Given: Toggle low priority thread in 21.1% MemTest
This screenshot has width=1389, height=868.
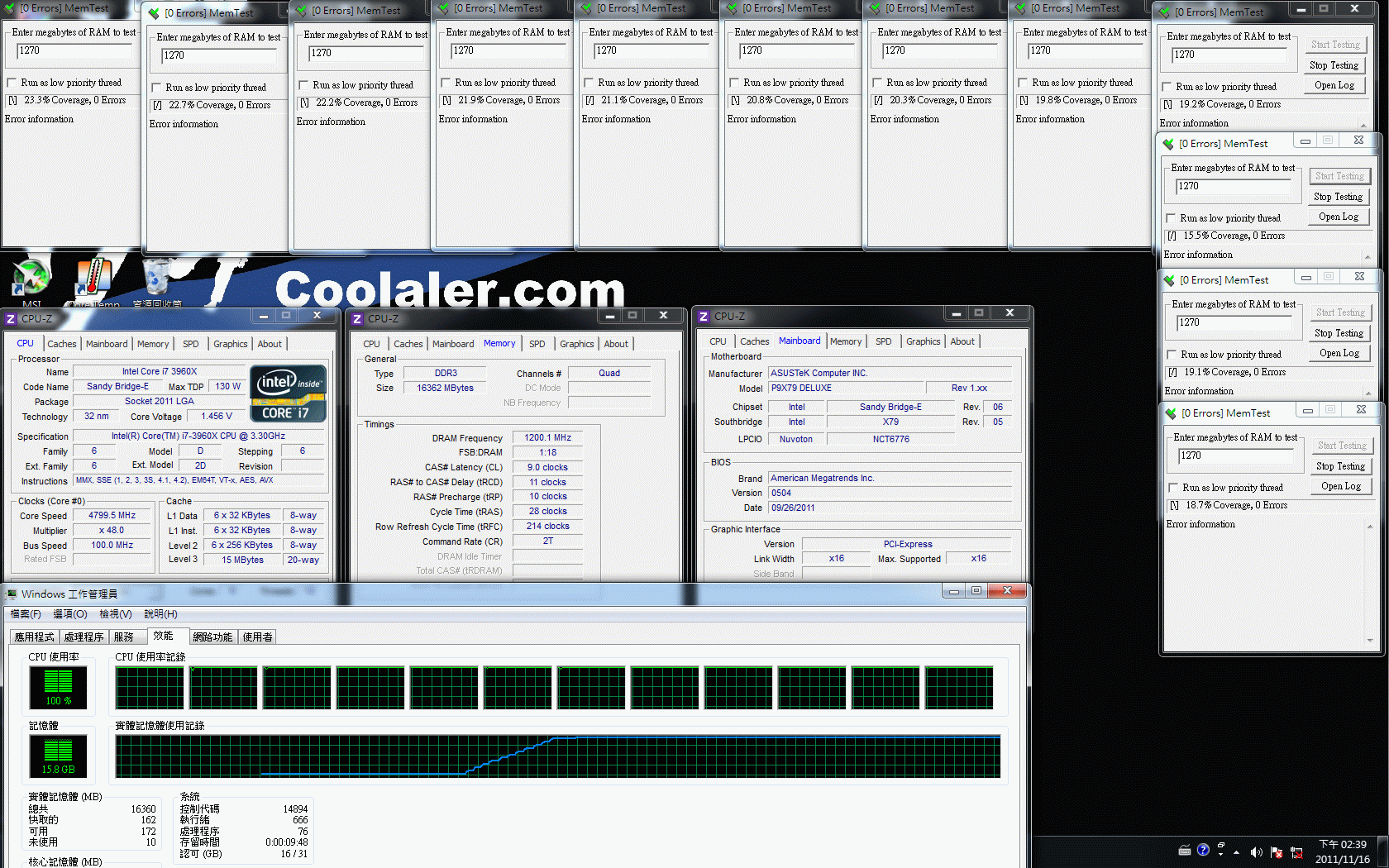Looking at the screenshot, I should [589, 83].
